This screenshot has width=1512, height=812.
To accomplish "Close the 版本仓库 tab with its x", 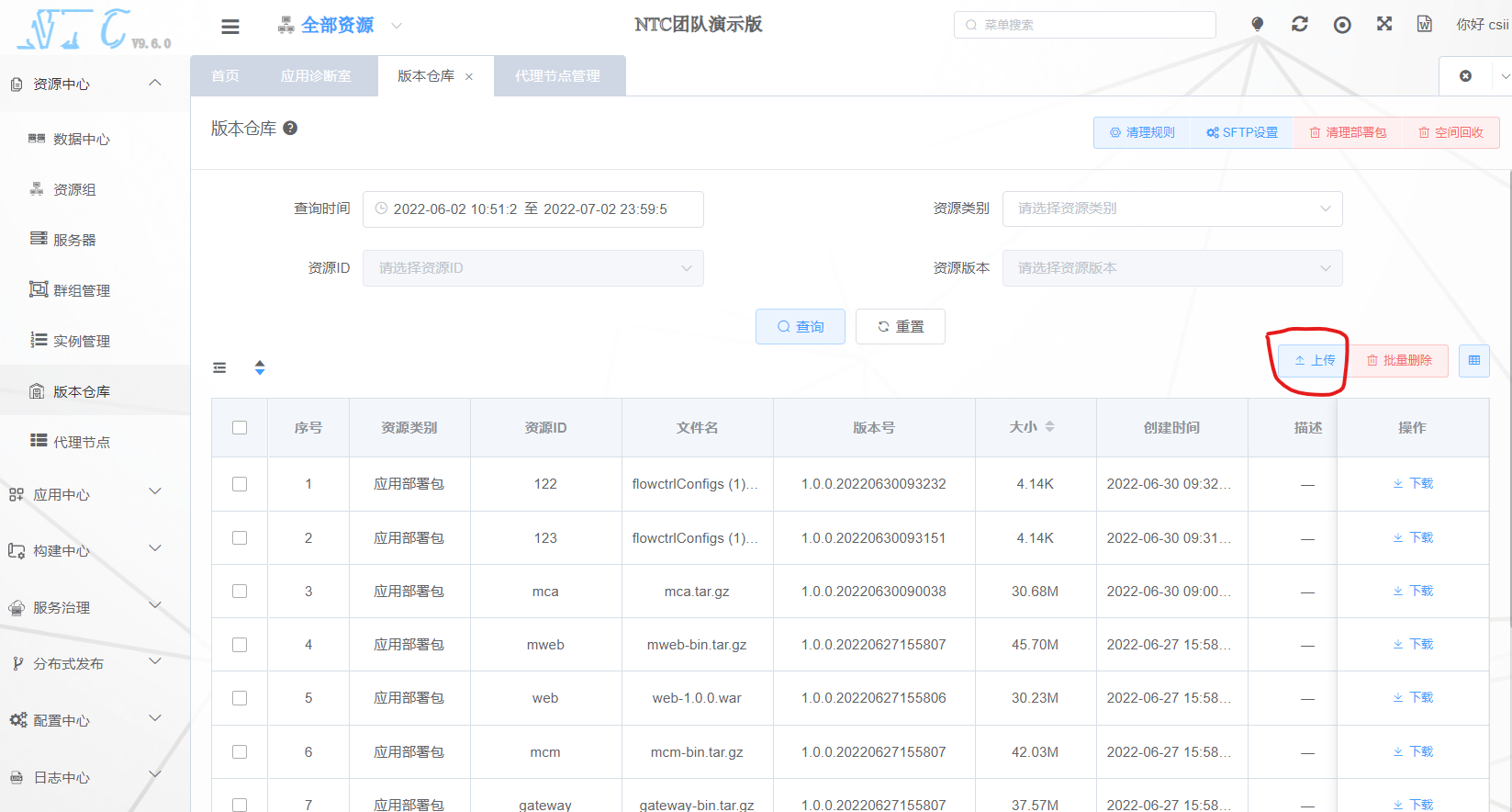I will coord(469,77).
